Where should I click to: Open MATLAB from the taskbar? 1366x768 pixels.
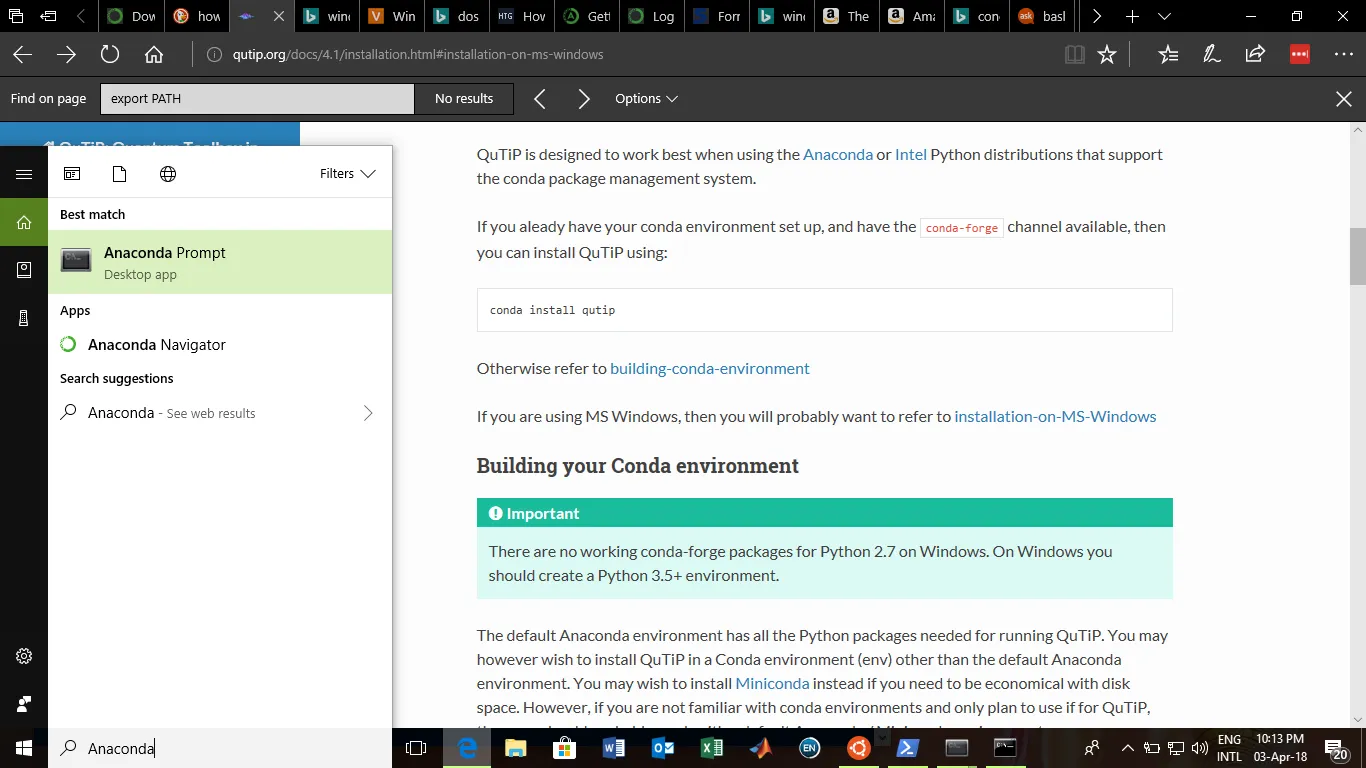click(x=761, y=748)
